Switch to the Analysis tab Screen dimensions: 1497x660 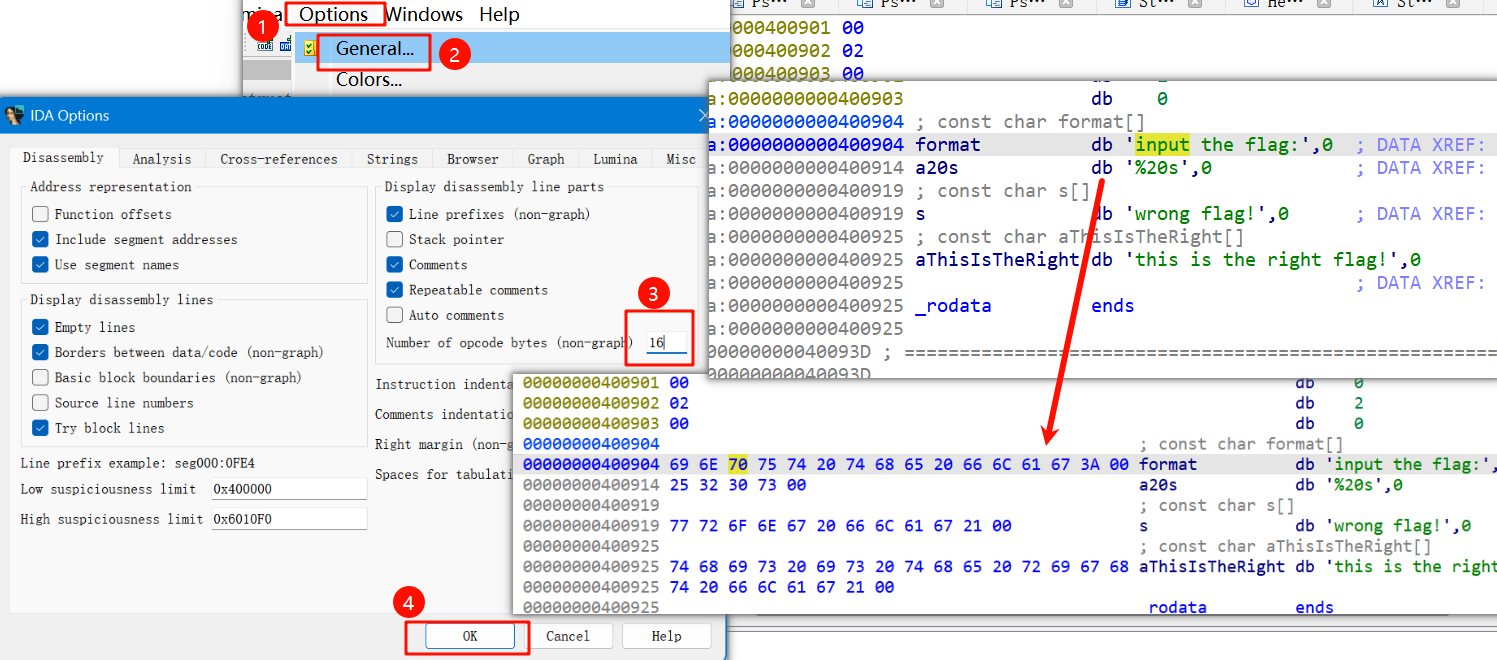tap(161, 159)
